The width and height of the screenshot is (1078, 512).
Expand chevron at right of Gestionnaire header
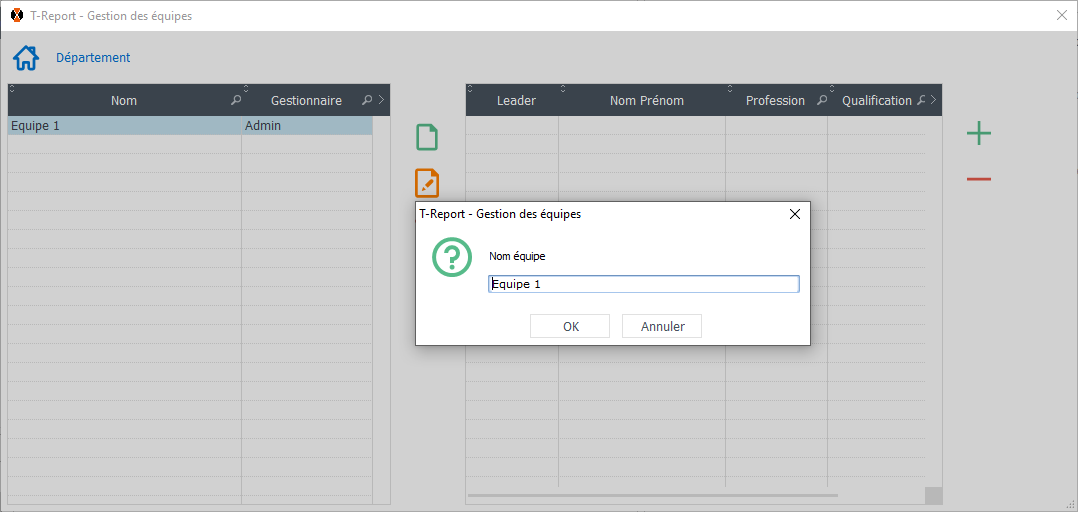point(381,100)
